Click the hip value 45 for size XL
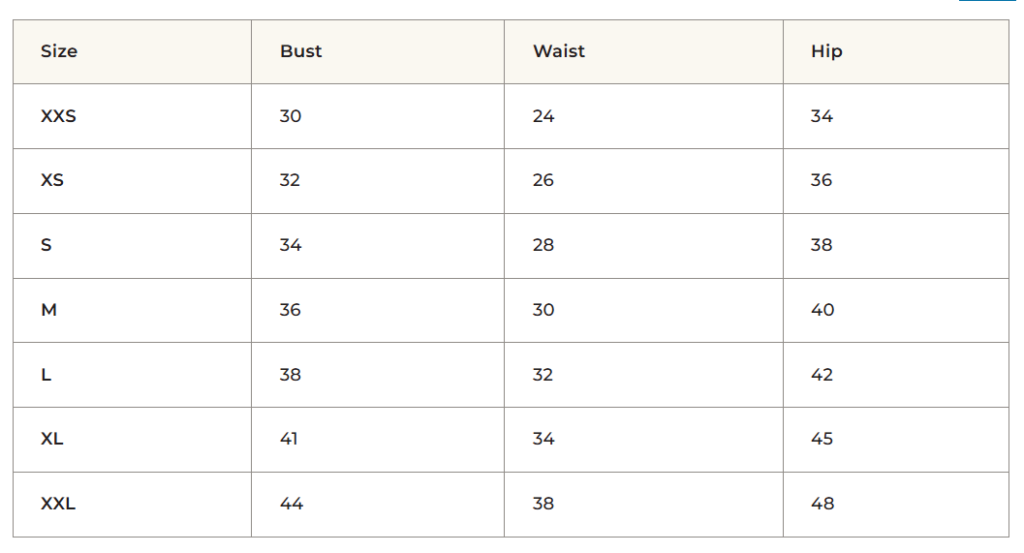1024x553 pixels. (821, 439)
